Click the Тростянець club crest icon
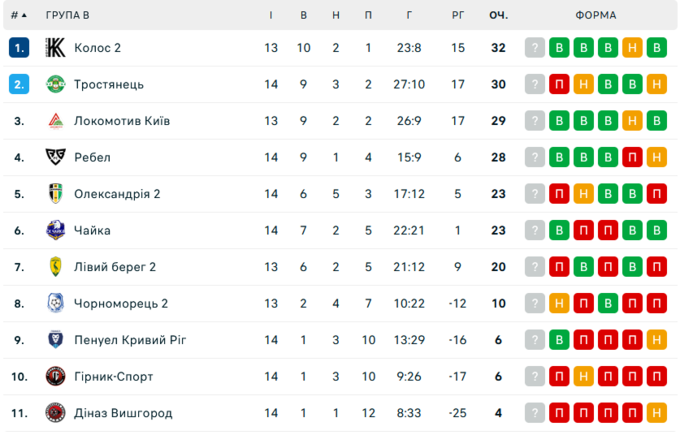The height and width of the screenshot is (435, 680). coord(55,85)
